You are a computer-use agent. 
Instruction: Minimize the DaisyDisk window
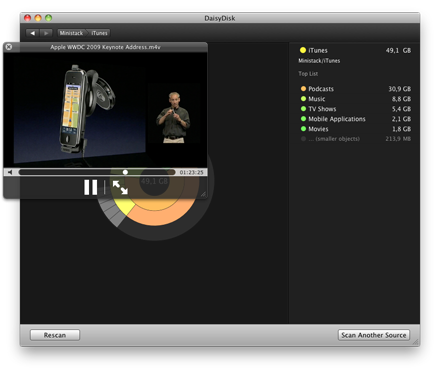38,18
